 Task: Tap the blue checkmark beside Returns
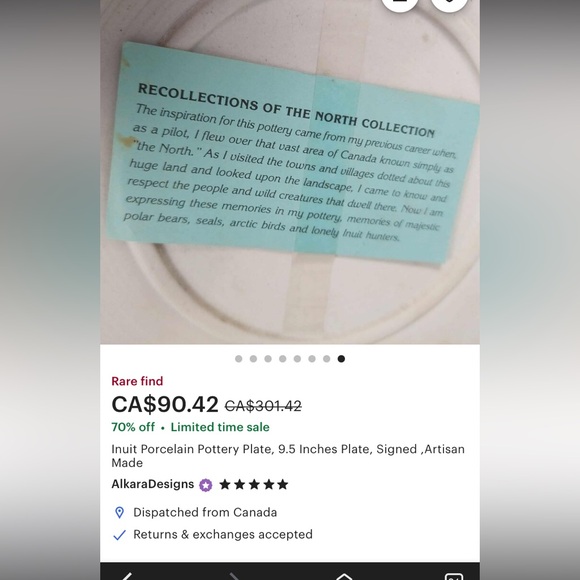point(119,535)
